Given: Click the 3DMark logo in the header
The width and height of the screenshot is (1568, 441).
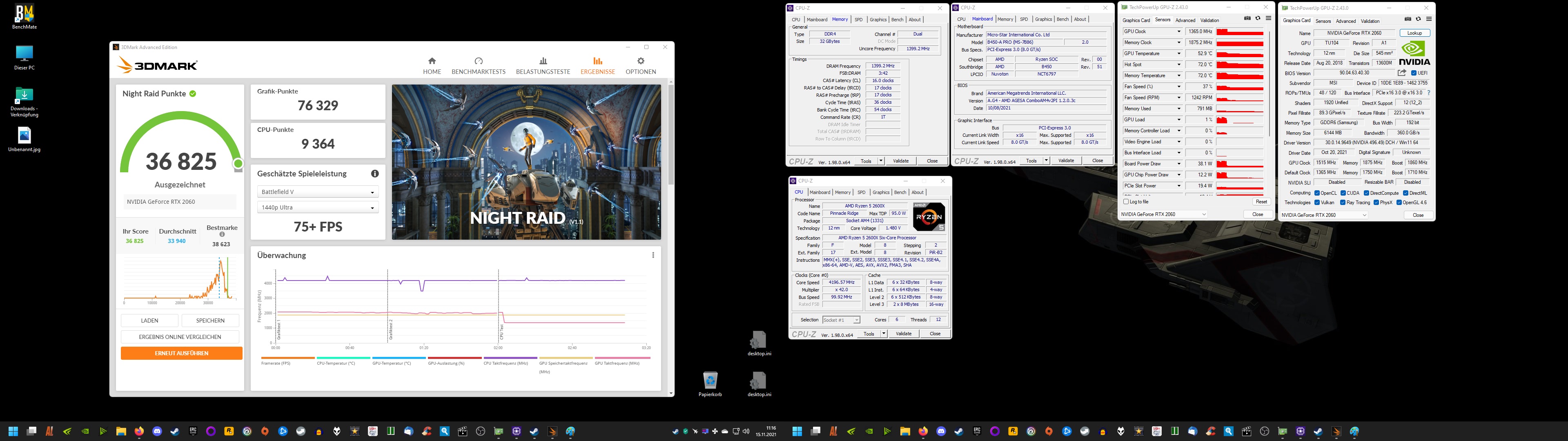Looking at the screenshot, I should 158,65.
